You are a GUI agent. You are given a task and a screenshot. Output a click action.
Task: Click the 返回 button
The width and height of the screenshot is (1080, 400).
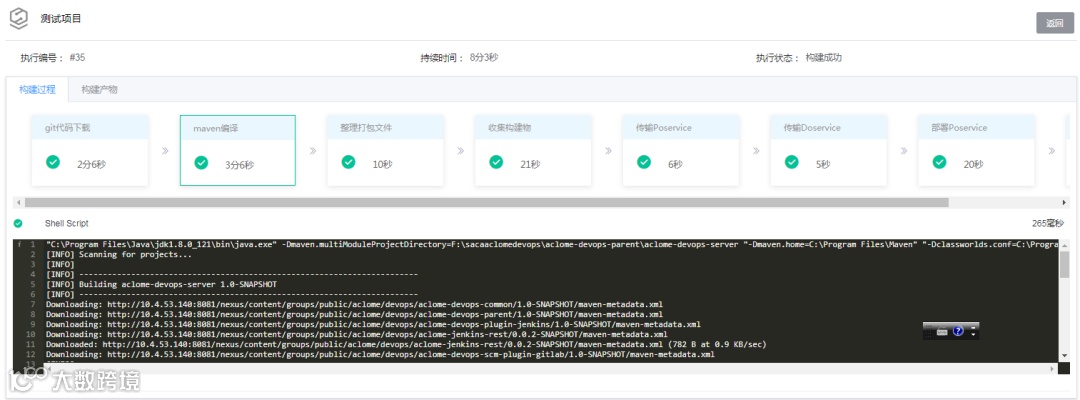pos(1055,23)
